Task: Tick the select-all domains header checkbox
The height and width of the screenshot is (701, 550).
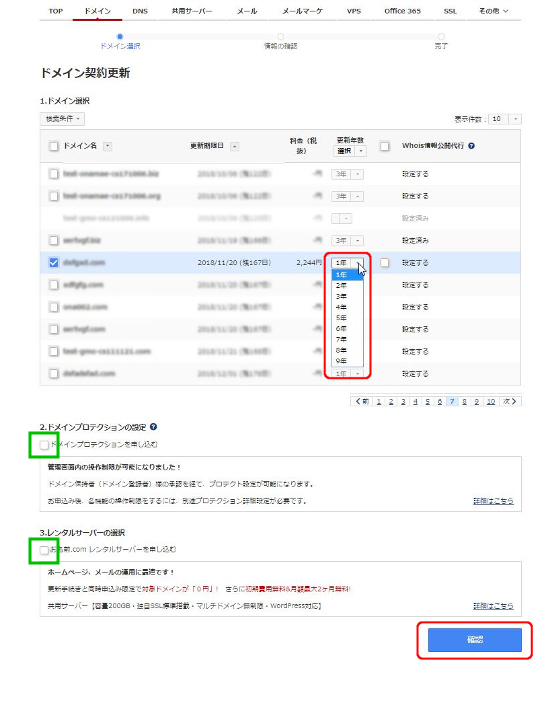Action: (54, 146)
